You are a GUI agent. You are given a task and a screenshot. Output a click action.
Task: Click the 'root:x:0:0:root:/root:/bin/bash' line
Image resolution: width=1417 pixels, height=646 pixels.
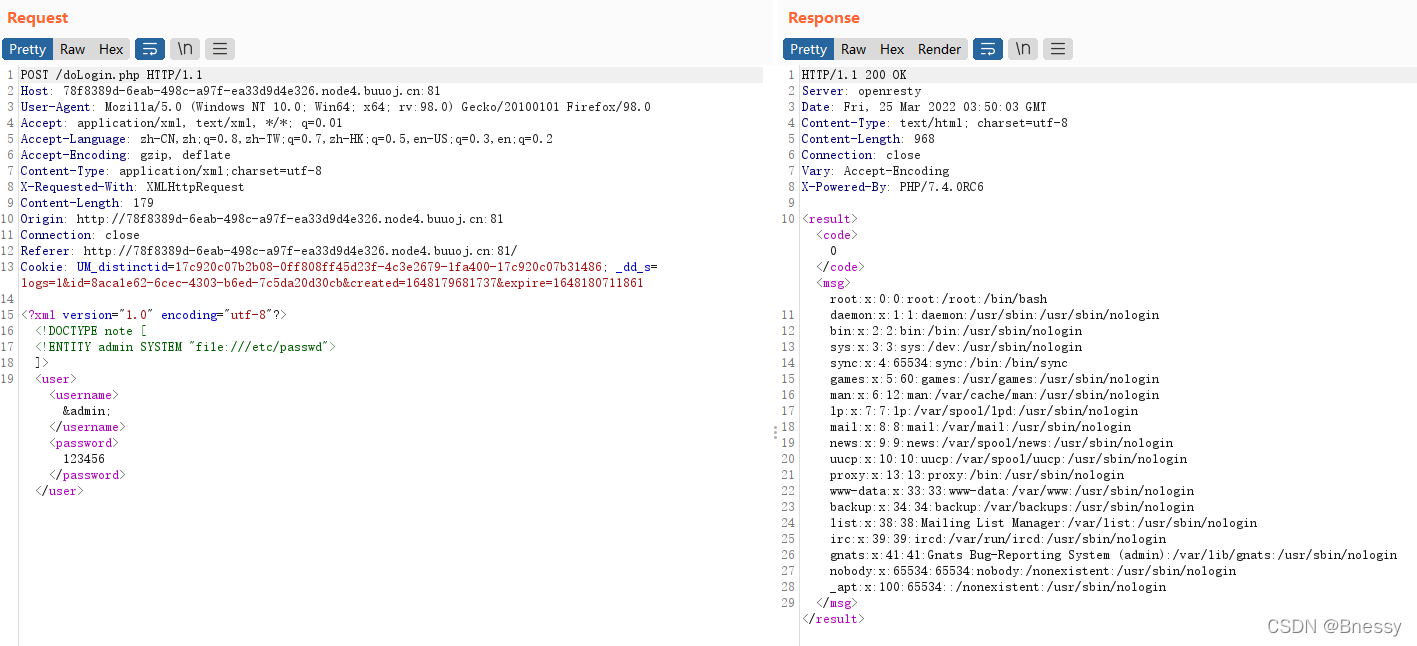(x=938, y=299)
